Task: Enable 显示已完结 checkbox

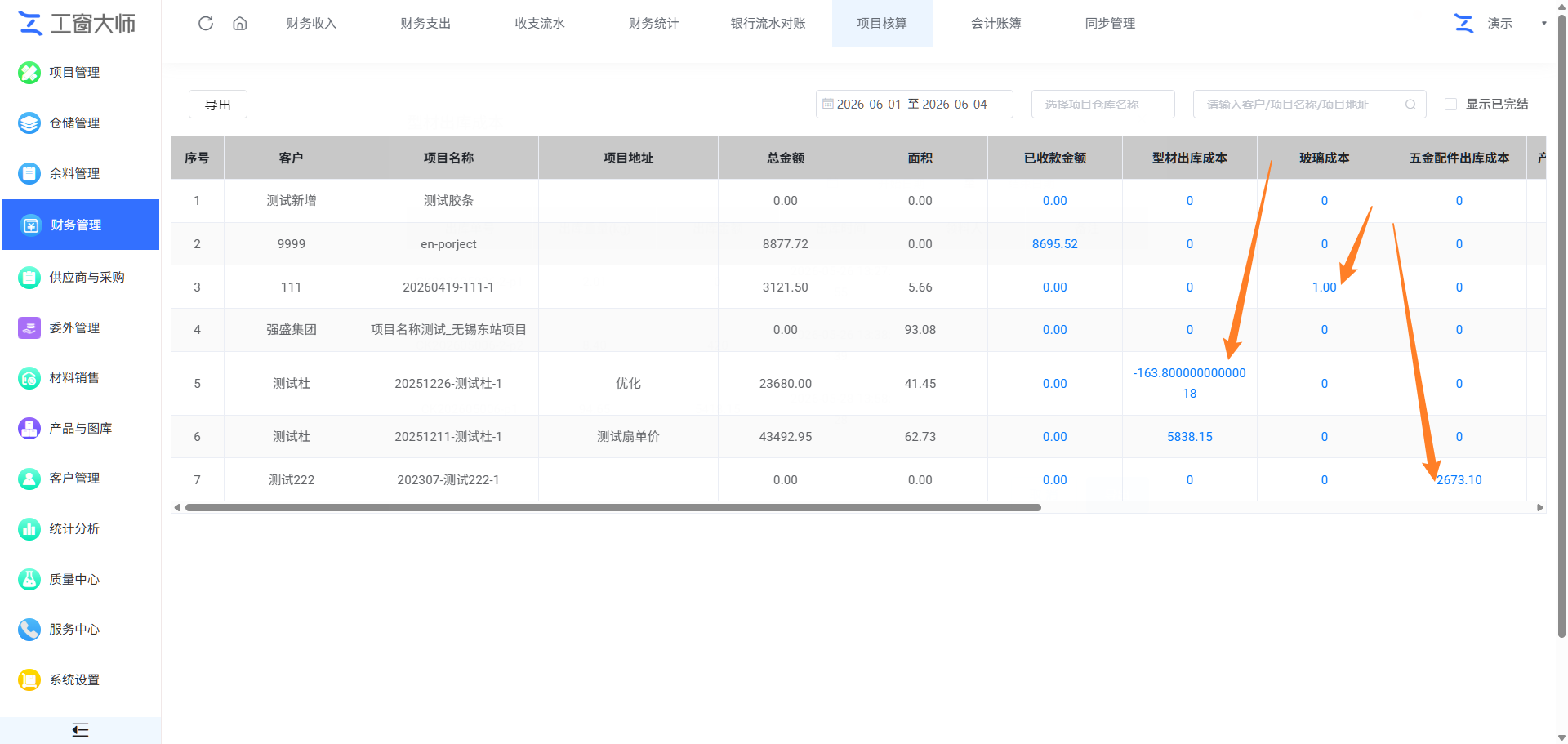Action: [x=1450, y=105]
